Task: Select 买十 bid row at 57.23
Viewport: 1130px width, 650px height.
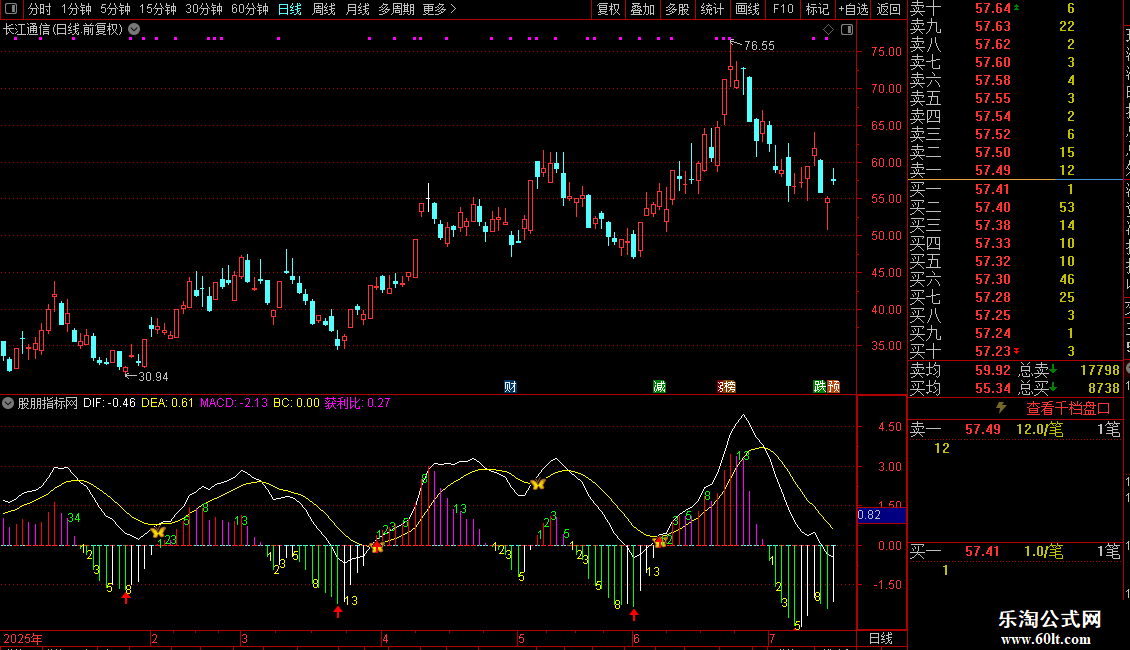Action: click(x=1015, y=352)
